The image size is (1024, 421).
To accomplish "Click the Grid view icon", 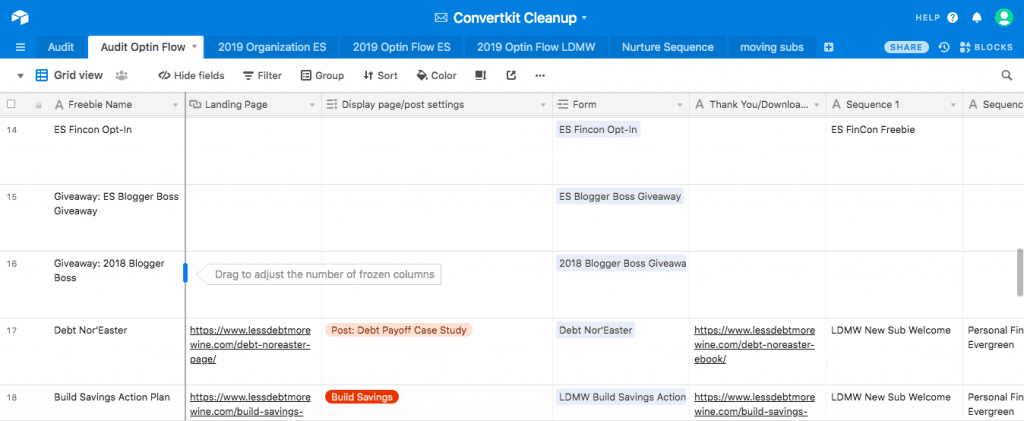I will coord(42,76).
